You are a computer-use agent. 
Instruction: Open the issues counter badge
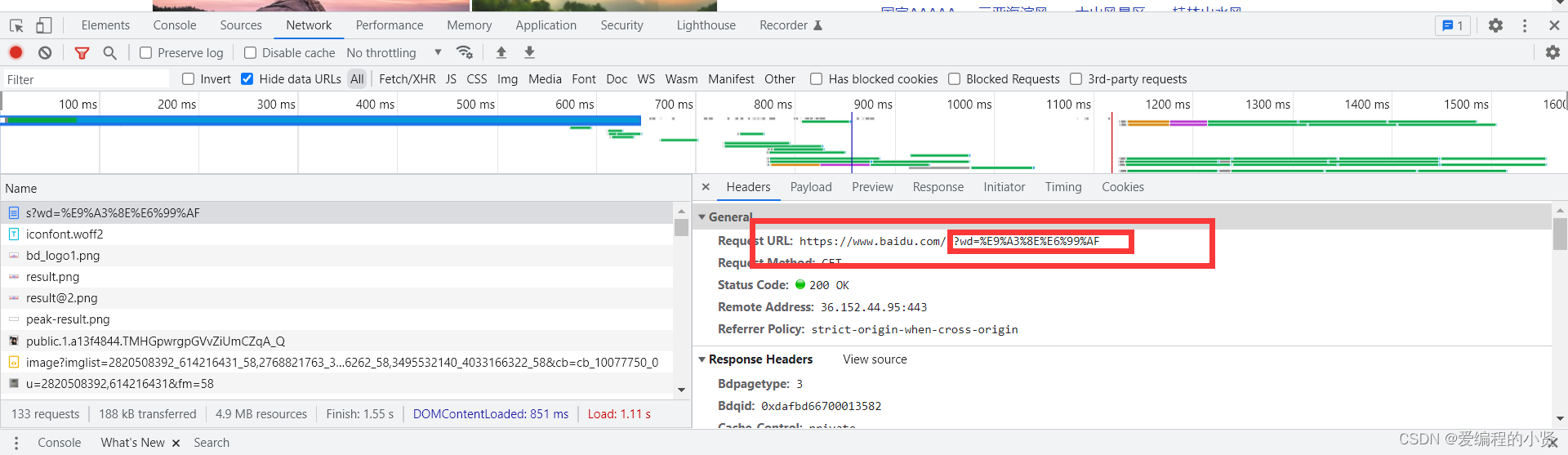tap(1452, 25)
